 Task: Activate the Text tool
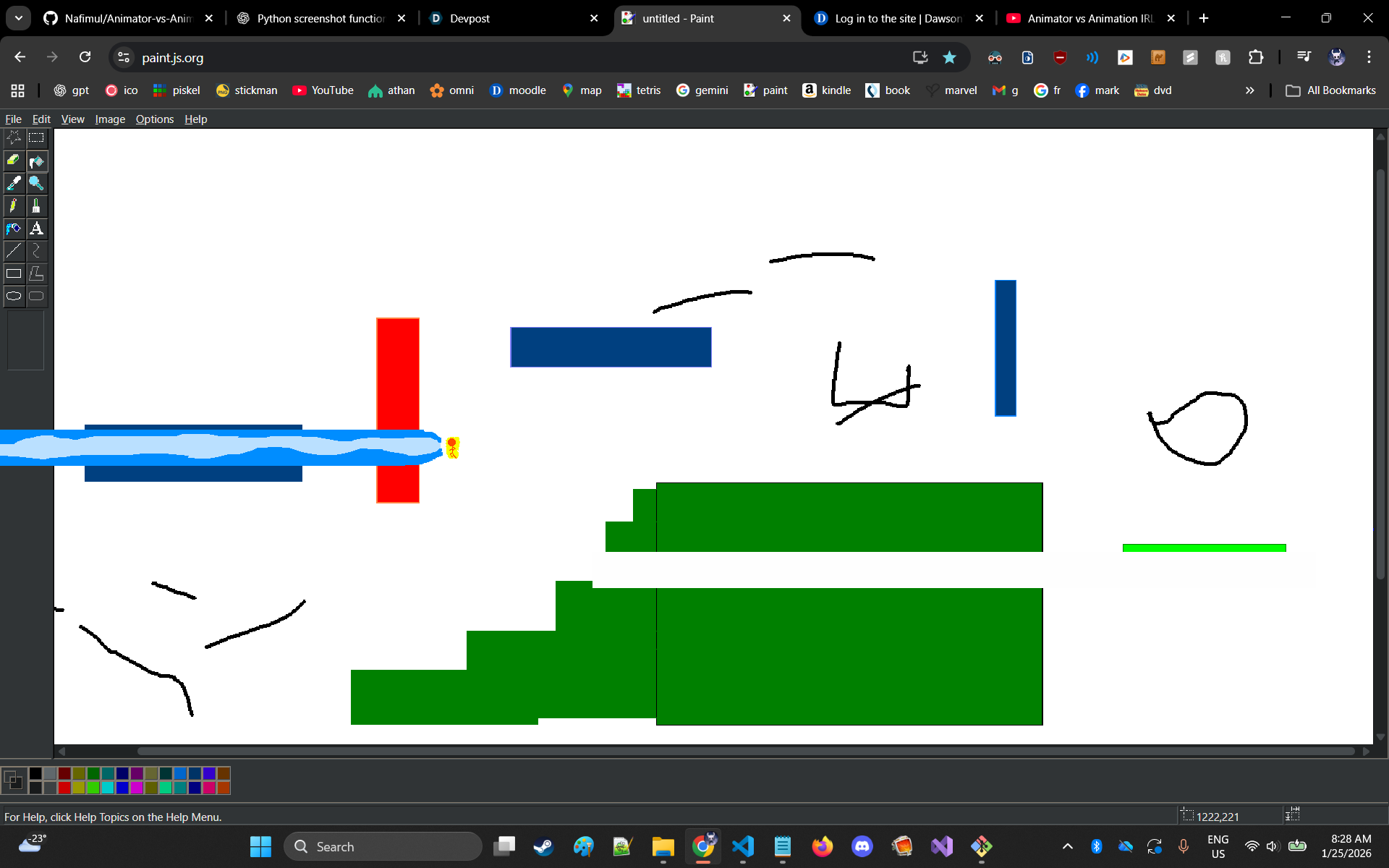pos(36,229)
